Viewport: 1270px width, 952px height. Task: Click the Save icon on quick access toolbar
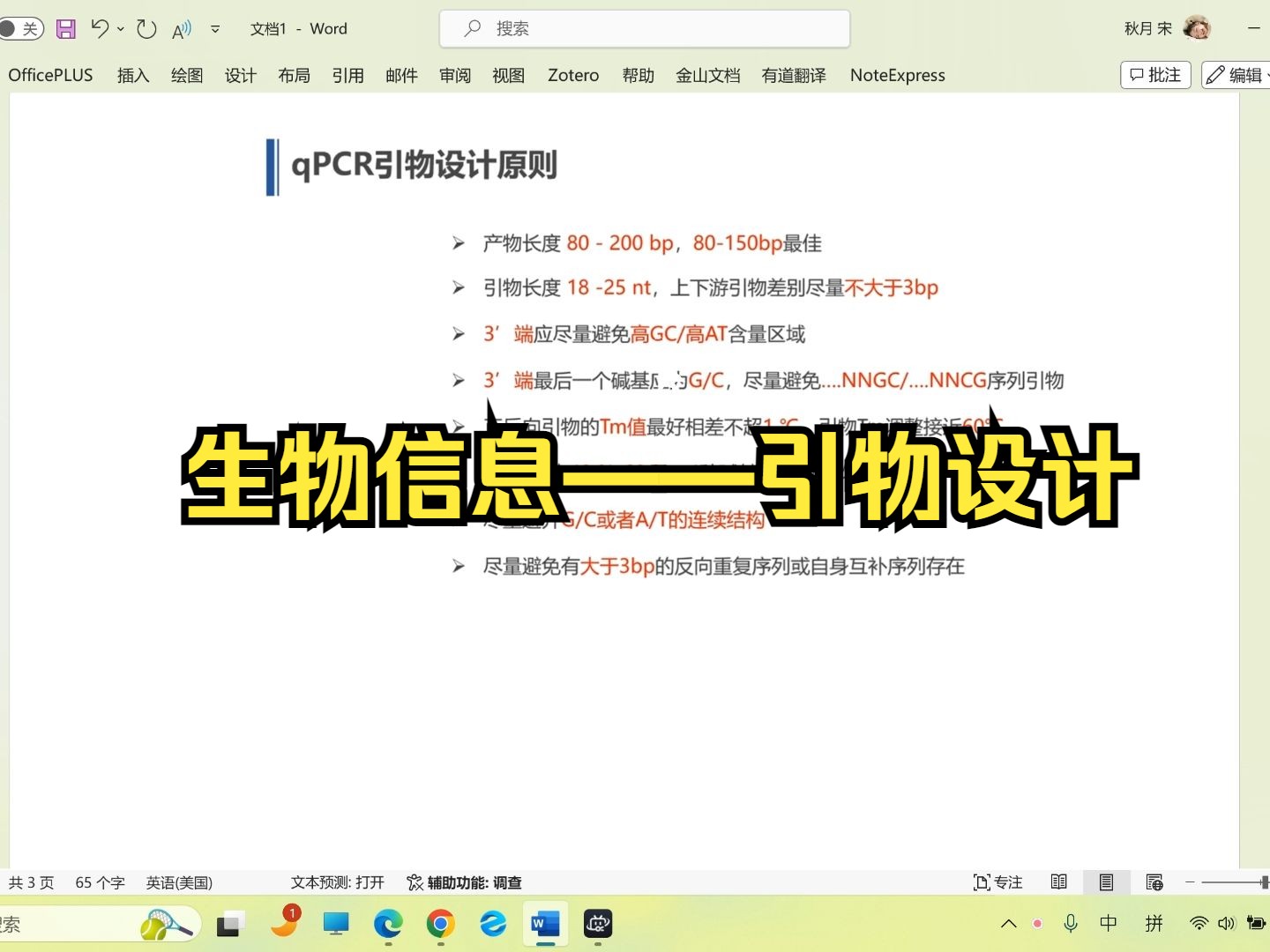(x=65, y=28)
